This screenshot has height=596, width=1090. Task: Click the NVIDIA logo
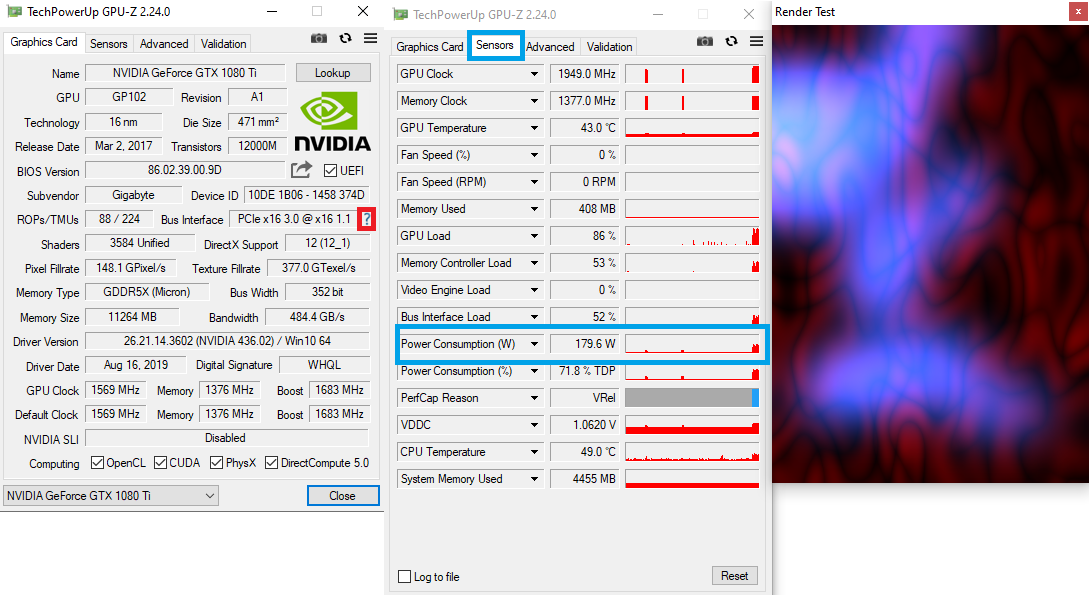(x=332, y=123)
